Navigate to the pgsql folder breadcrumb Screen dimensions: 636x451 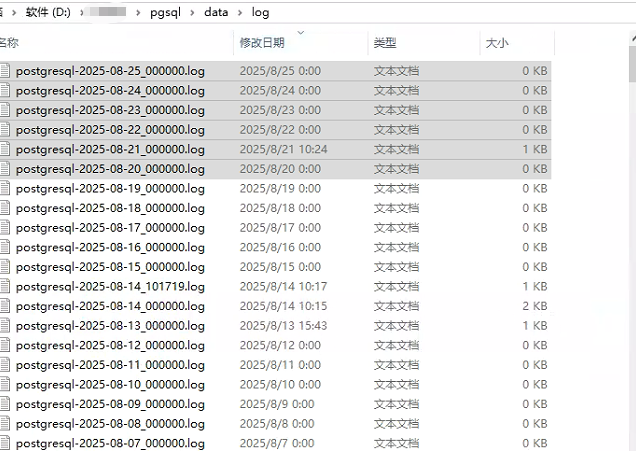point(165,13)
